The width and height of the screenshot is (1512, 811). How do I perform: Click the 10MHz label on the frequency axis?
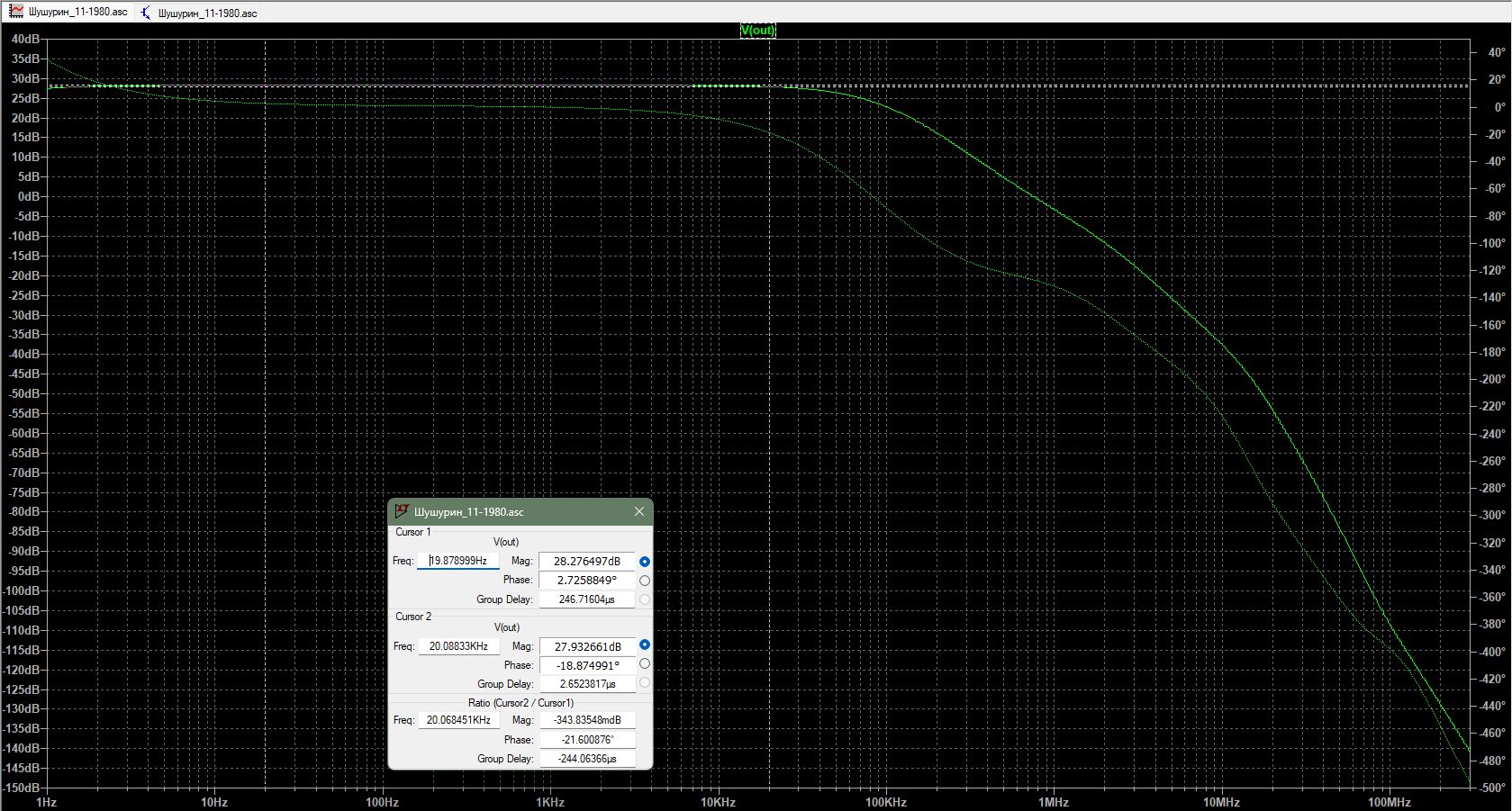click(1222, 802)
